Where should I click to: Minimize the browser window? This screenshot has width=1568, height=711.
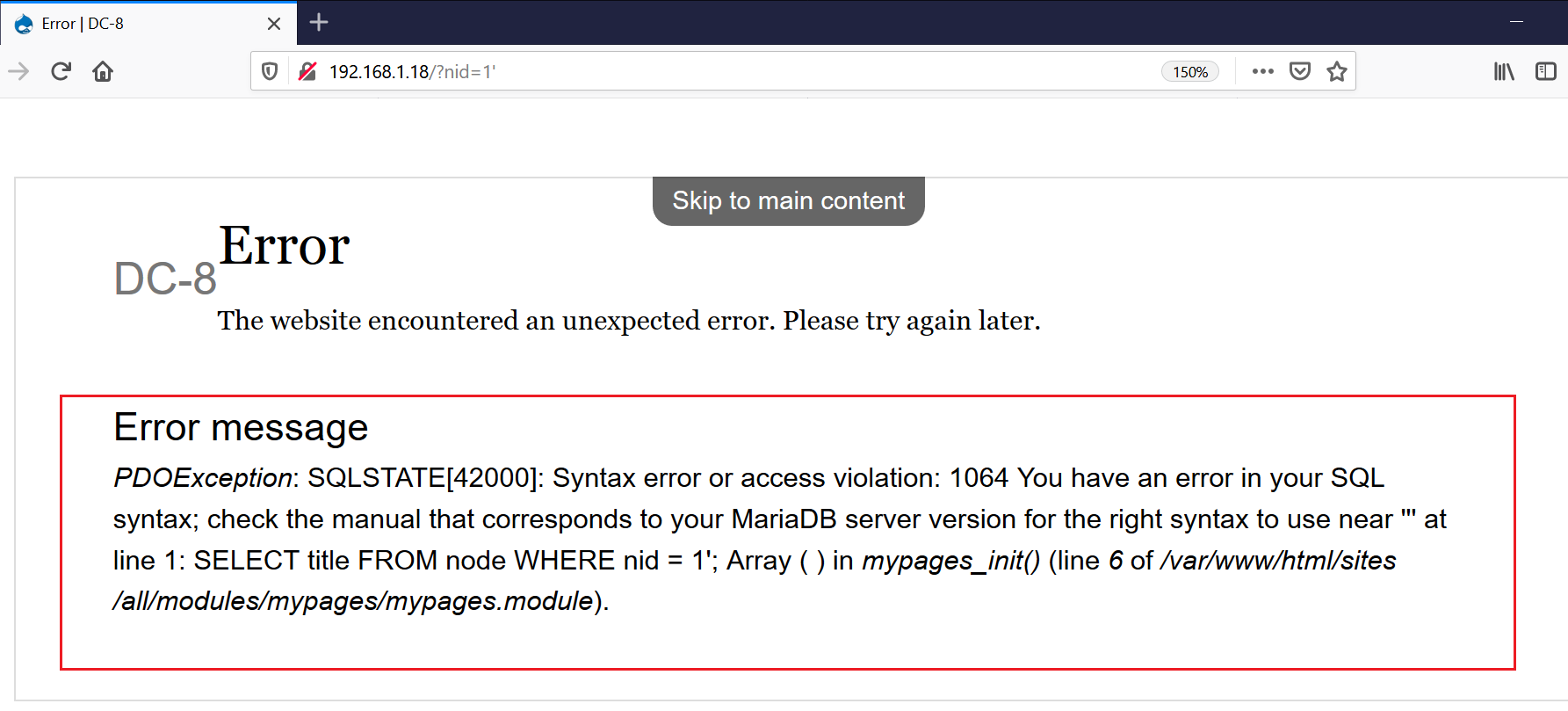(x=1516, y=22)
